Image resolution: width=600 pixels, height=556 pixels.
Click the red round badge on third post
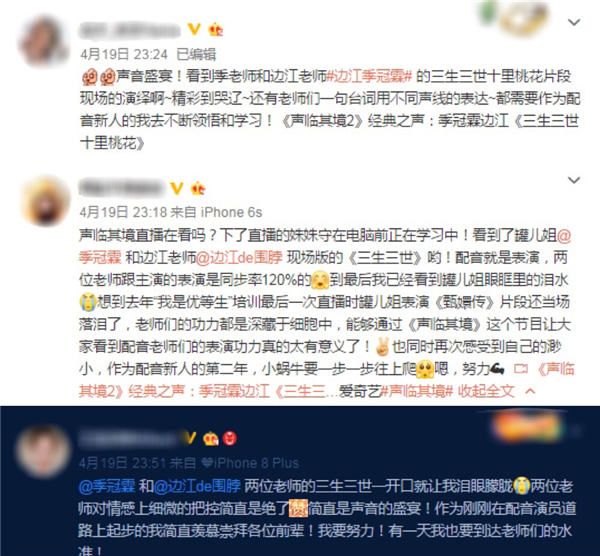(230, 438)
